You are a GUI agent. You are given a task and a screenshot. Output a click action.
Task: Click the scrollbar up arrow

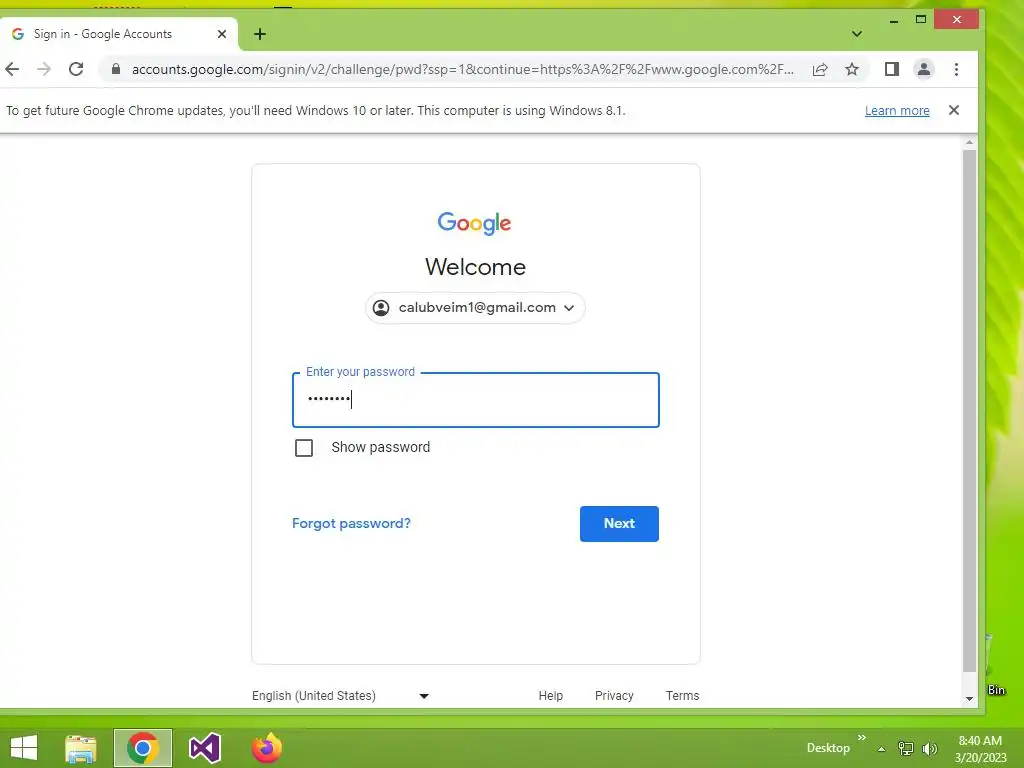pyautogui.click(x=969, y=142)
